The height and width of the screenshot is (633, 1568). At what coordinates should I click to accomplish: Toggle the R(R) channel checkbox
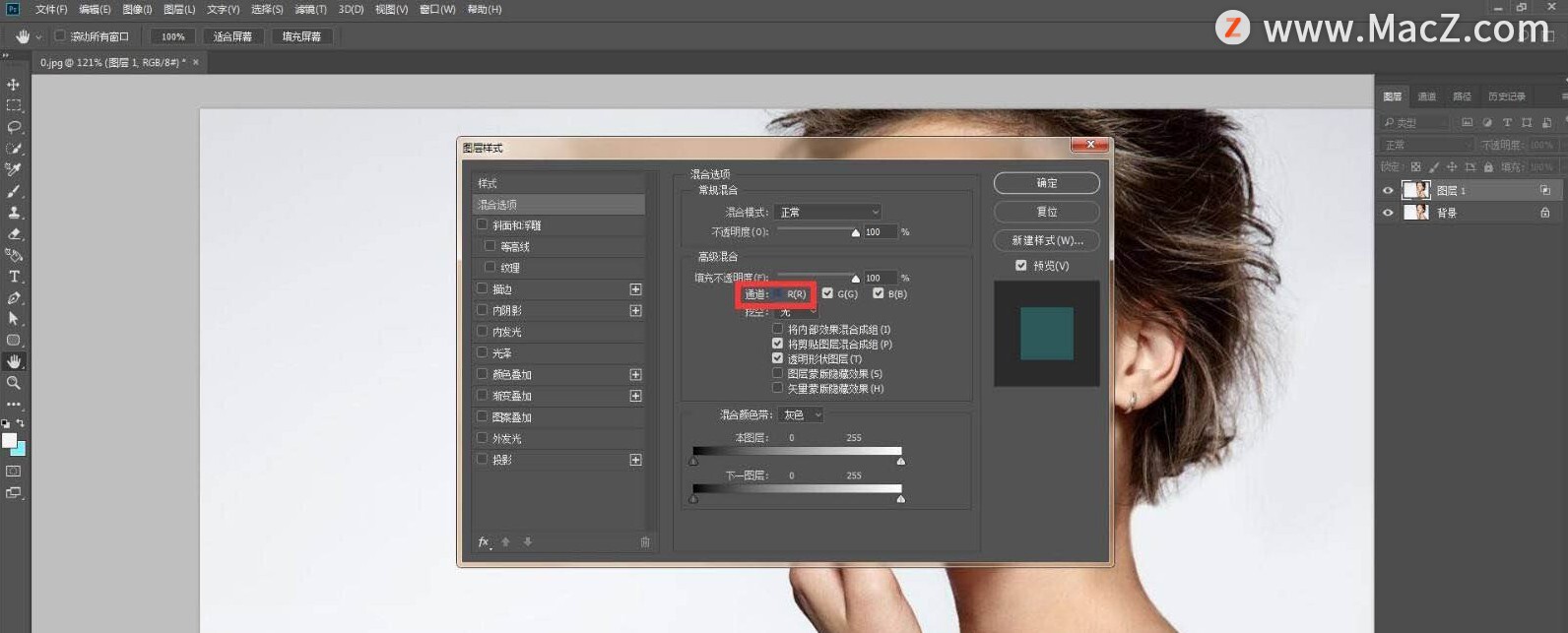tap(778, 293)
